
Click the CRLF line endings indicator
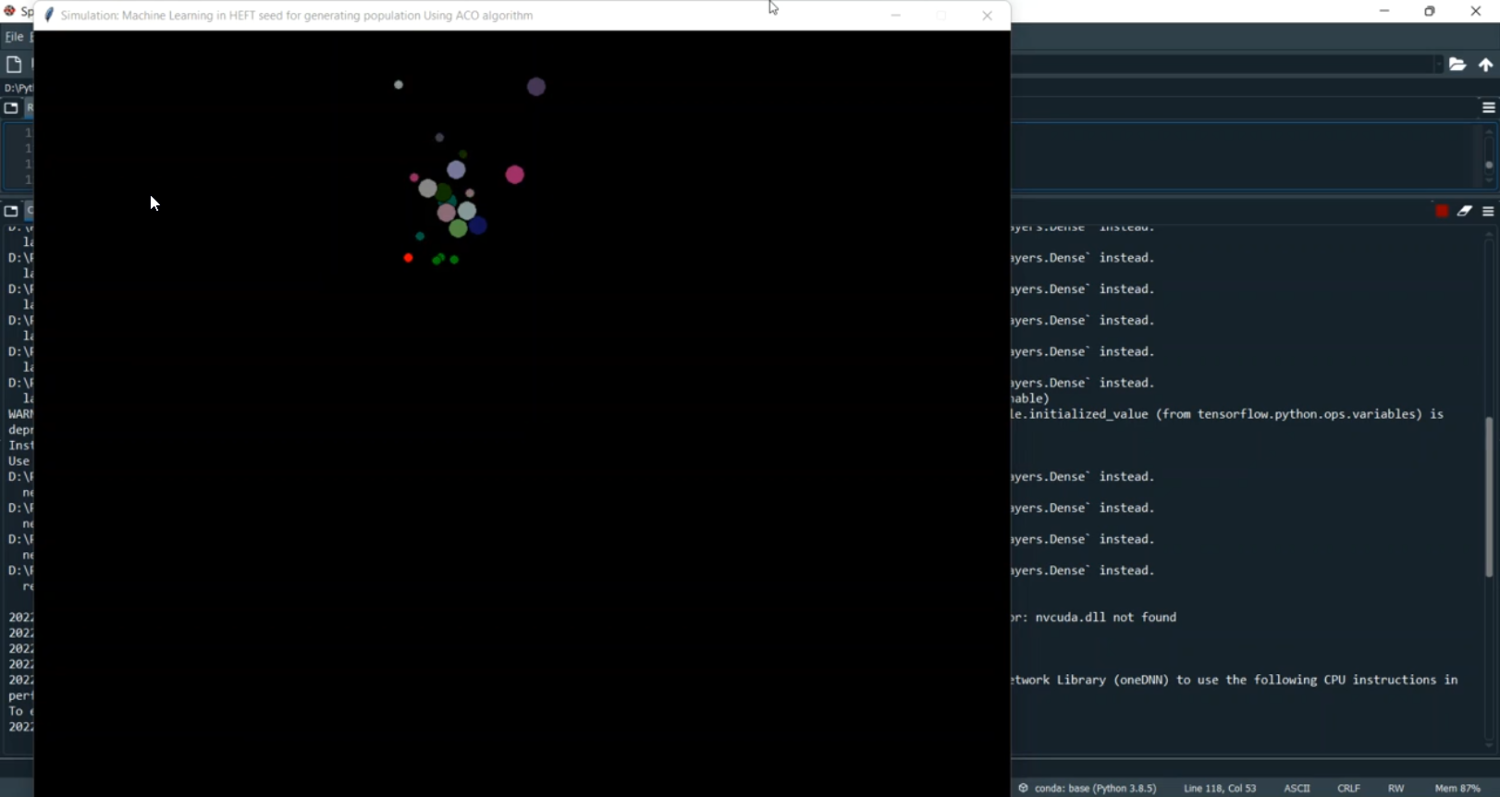pos(1348,788)
